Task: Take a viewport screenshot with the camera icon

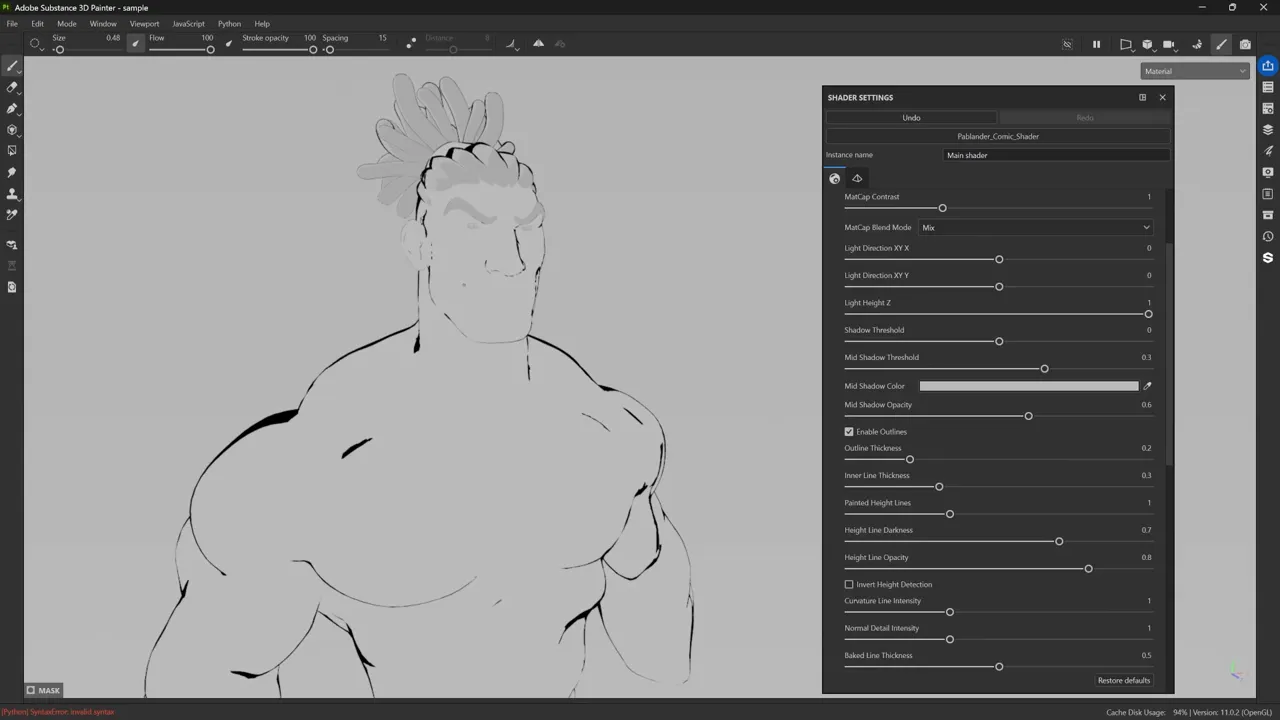Action: (x=1245, y=44)
